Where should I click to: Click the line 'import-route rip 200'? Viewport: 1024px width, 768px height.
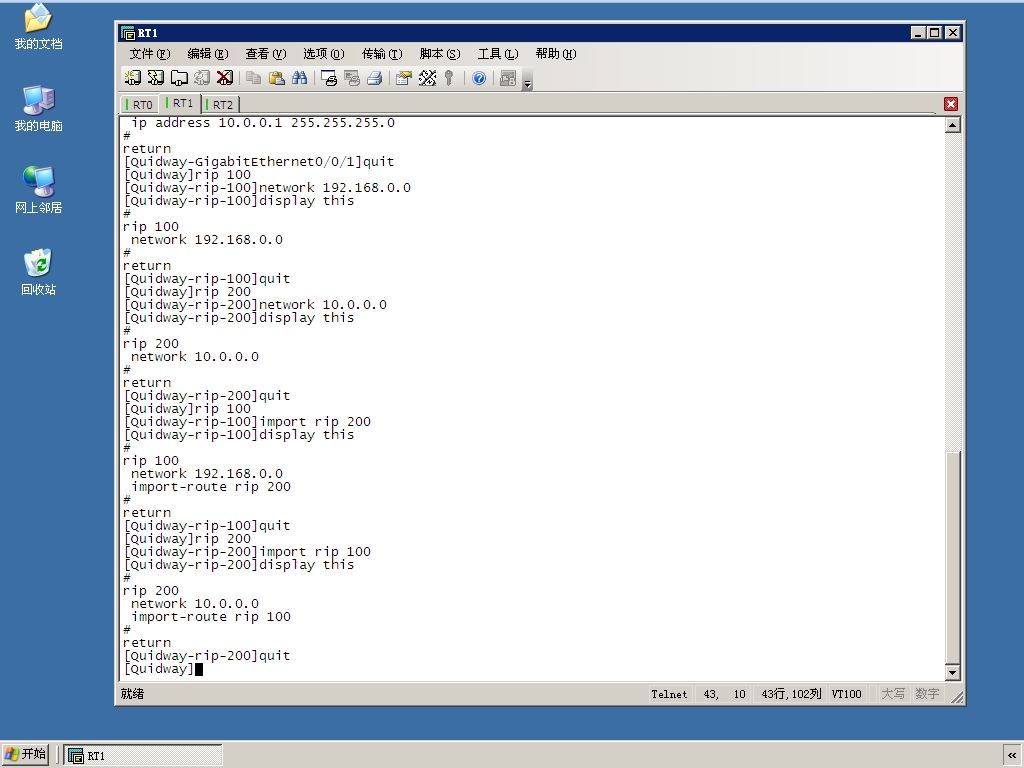coord(211,487)
